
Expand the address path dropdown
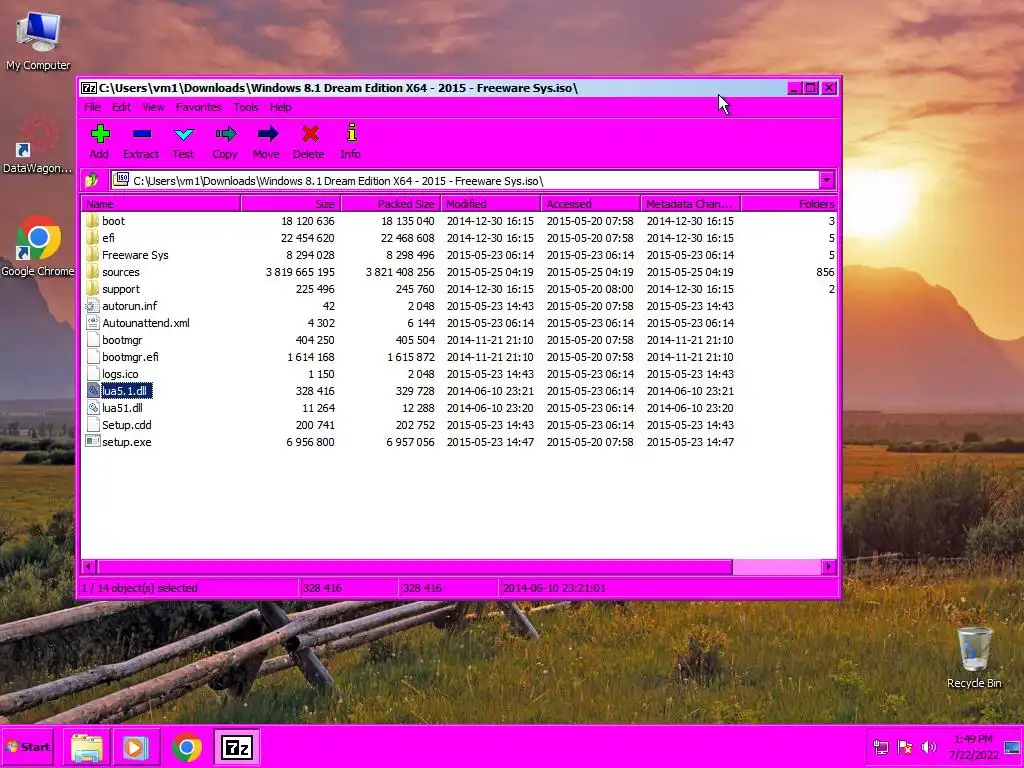827,180
